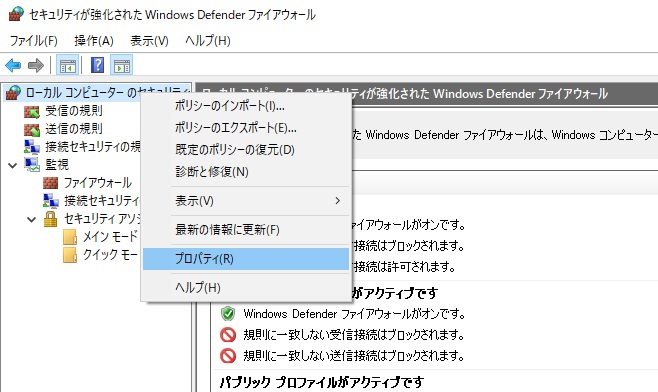The width and height of the screenshot is (658, 392).
Task: Toggle the action pane toolbar icon
Action: click(x=122, y=65)
